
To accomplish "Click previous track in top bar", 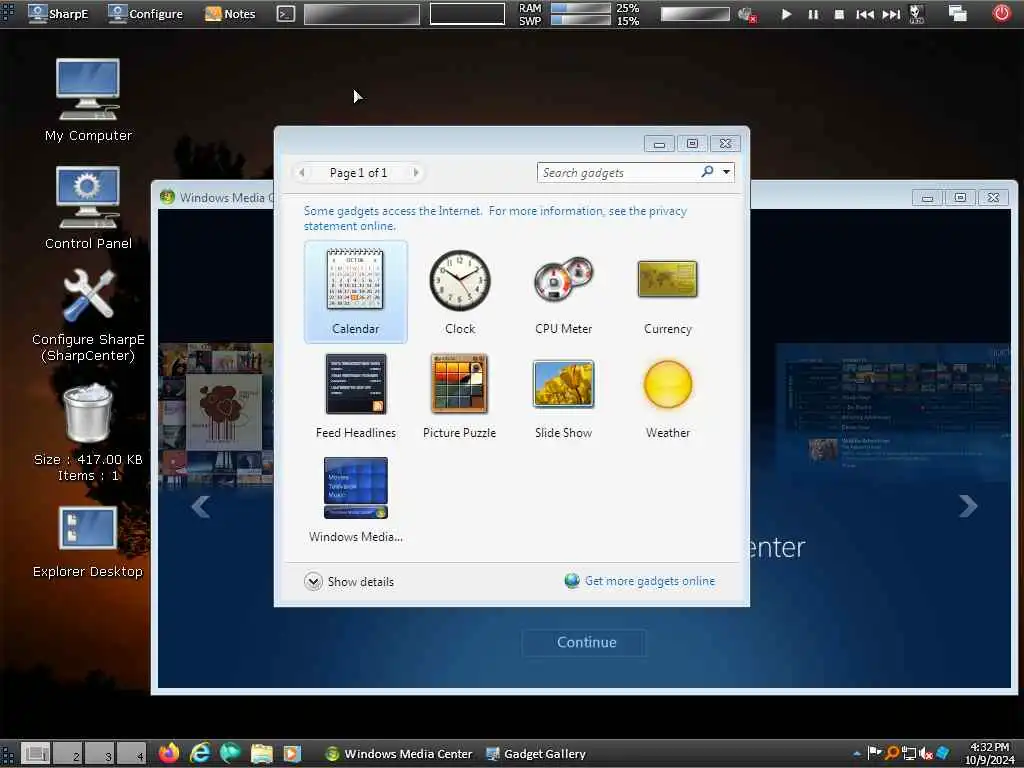I will [x=865, y=14].
